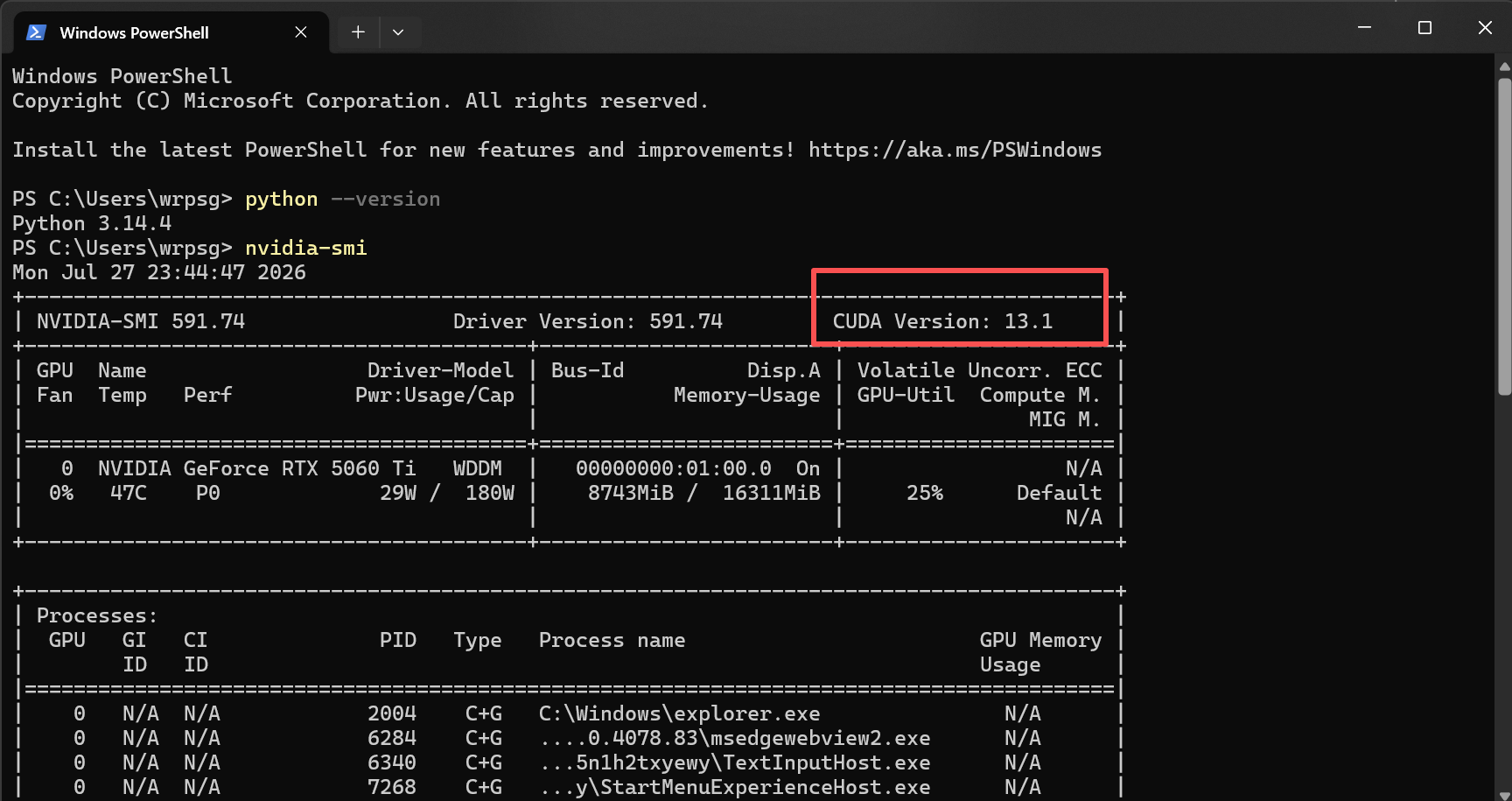Maximize the terminal window
Image resolution: width=1512 pixels, height=801 pixels.
(1424, 28)
